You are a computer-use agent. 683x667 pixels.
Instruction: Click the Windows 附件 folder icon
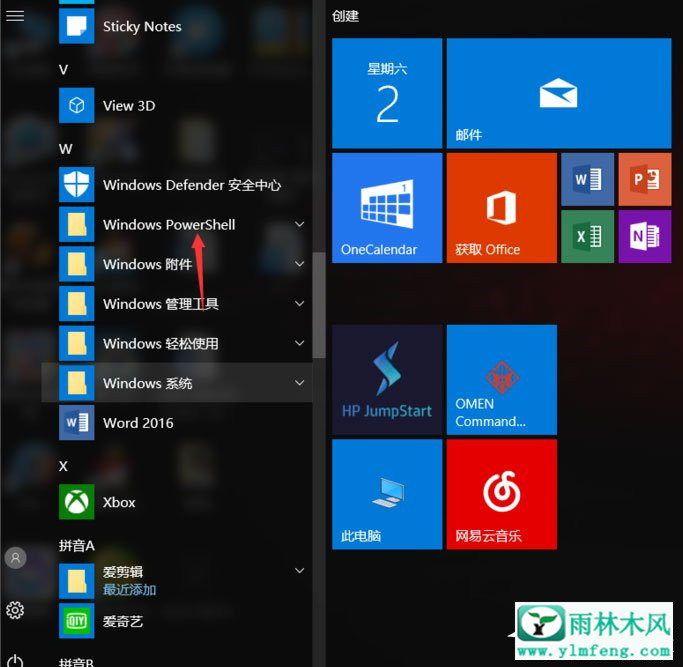point(77,264)
